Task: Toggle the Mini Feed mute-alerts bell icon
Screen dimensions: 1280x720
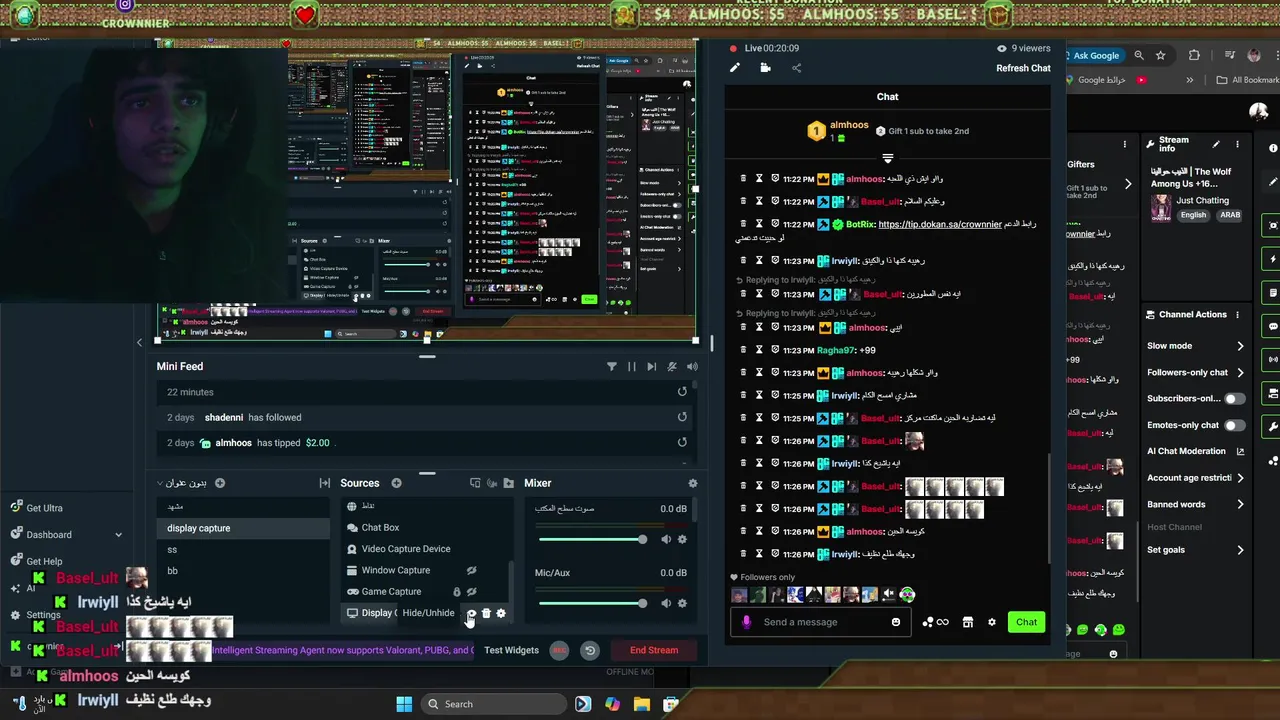Action: (x=672, y=367)
